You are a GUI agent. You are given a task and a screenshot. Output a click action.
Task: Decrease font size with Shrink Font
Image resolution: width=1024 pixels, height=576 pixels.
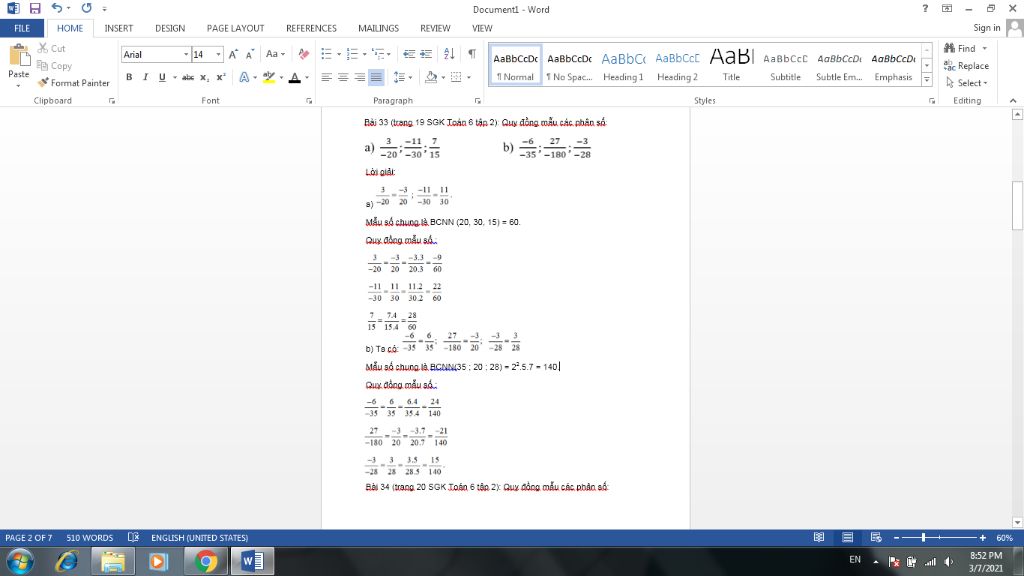pyautogui.click(x=249, y=55)
